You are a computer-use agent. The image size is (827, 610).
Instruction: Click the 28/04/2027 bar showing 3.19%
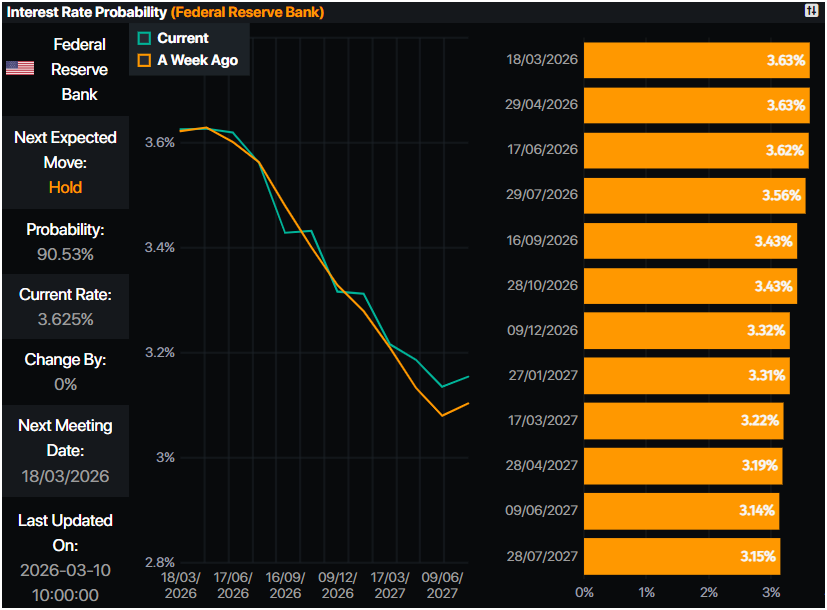pos(683,465)
